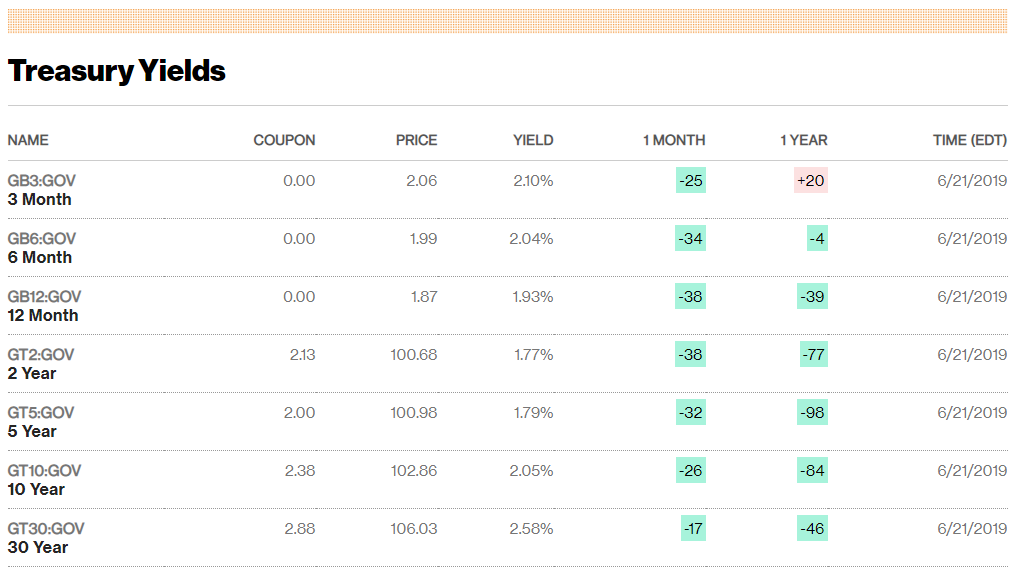Click the 102.86 price for 10 Year
This screenshot has width=1019, height=579.
coord(414,471)
